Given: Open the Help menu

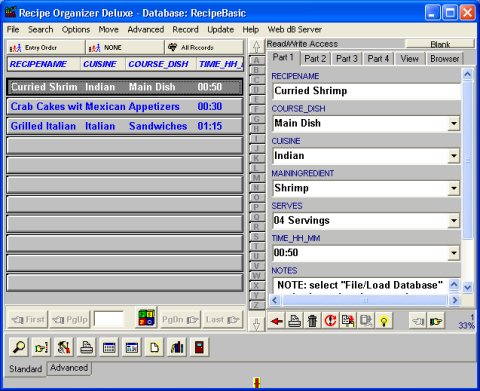Looking at the screenshot, I should tap(251, 30).
